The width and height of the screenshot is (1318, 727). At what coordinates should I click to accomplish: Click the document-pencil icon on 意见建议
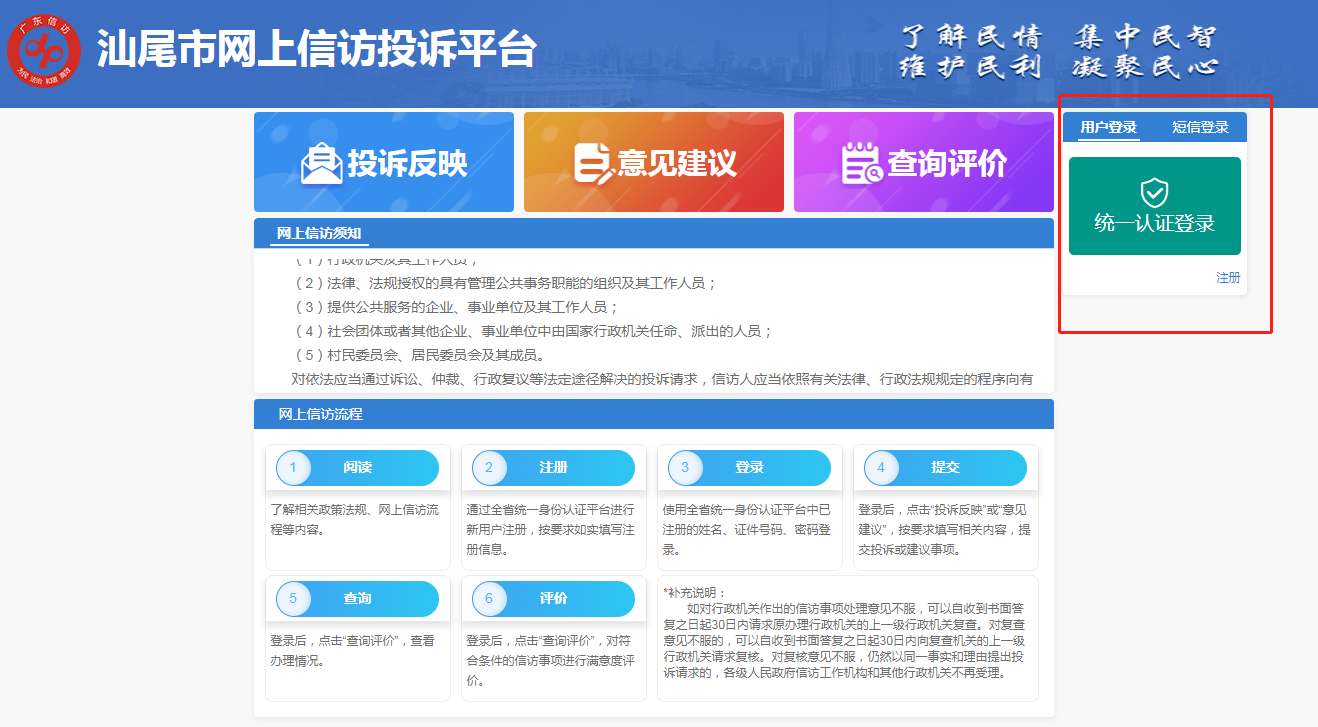pos(593,163)
